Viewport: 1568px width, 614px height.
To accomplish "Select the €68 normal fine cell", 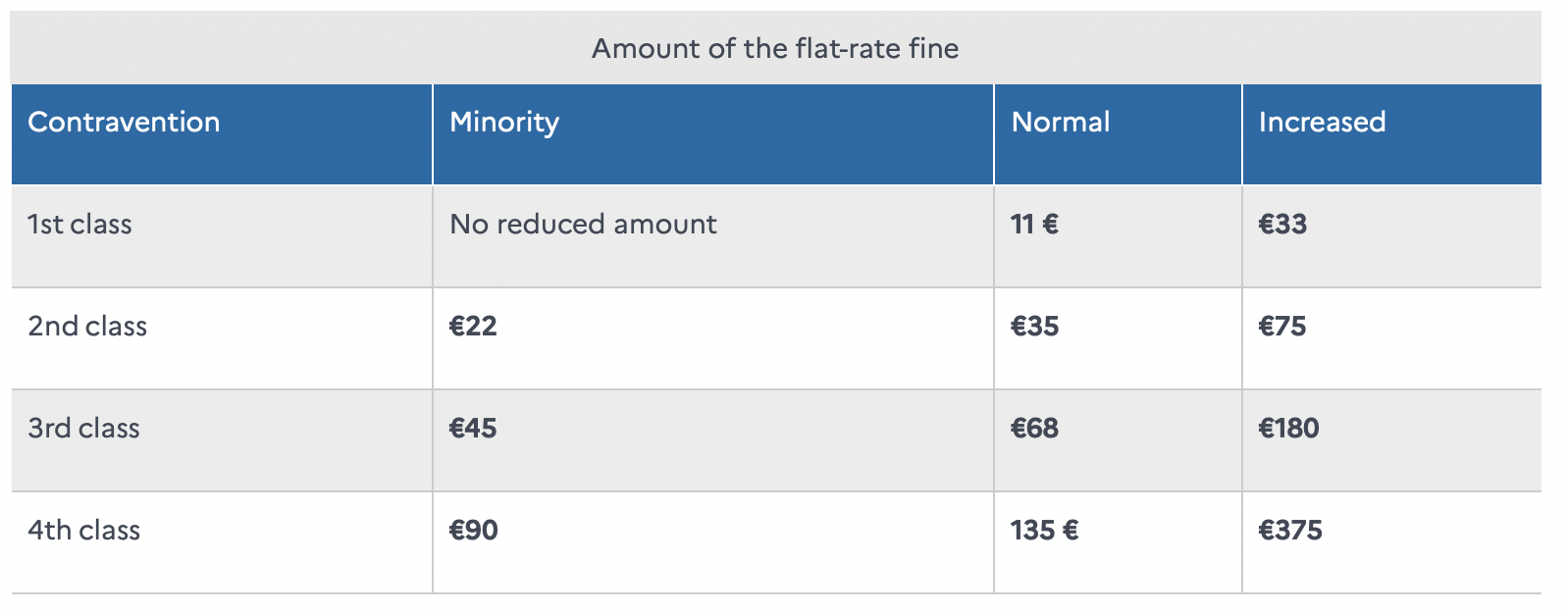I will [x=1034, y=428].
